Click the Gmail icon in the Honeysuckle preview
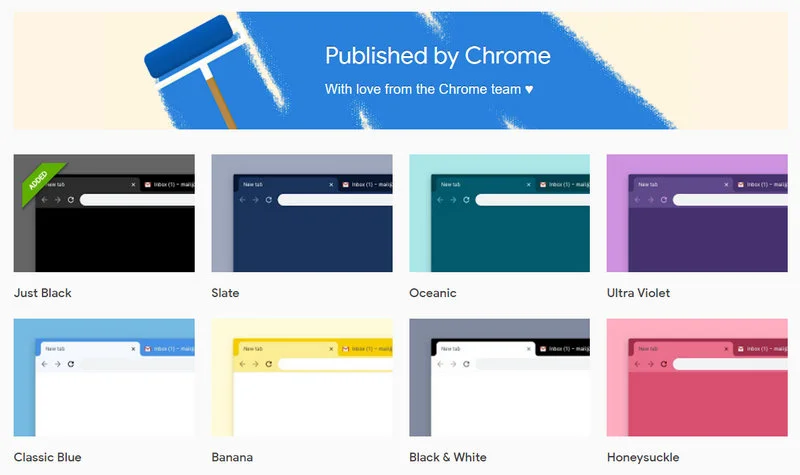Image resolution: width=800 pixels, height=475 pixels. tap(740, 349)
